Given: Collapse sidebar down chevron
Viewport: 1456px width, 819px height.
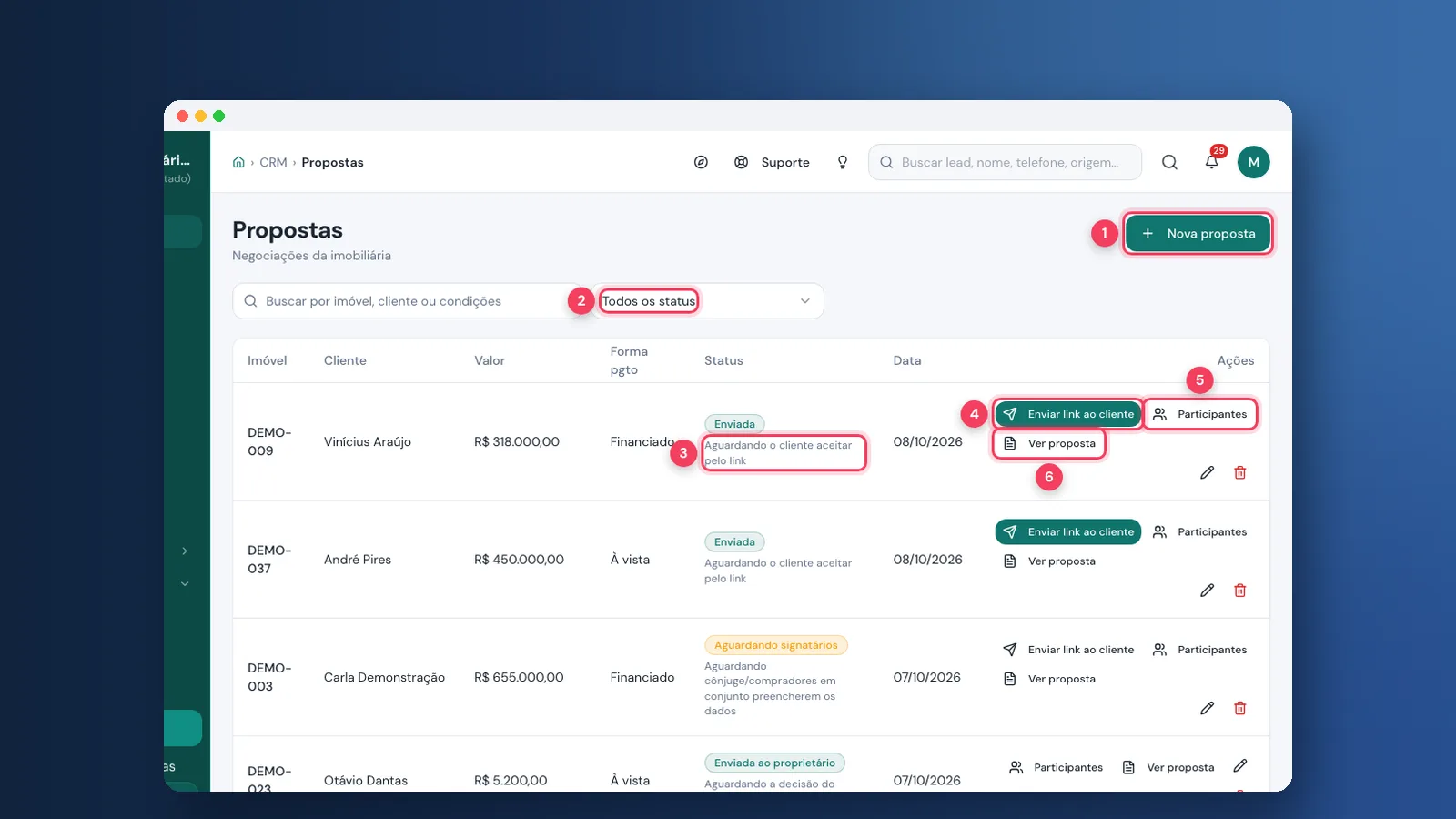Looking at the screenshot, I should pos(185,583).
